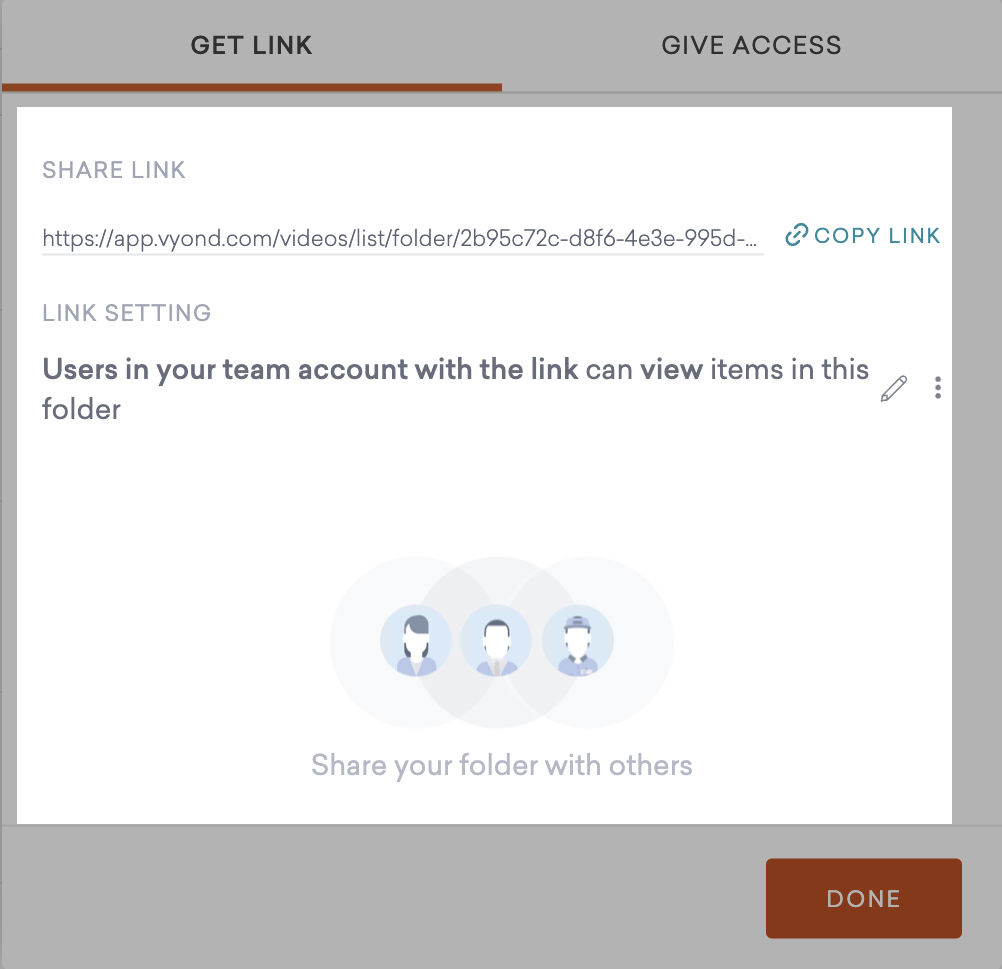This screenshot has height=969, width=1002.
Task: Edit link setting with the pencil icon
Action: (x=893, y=388)
